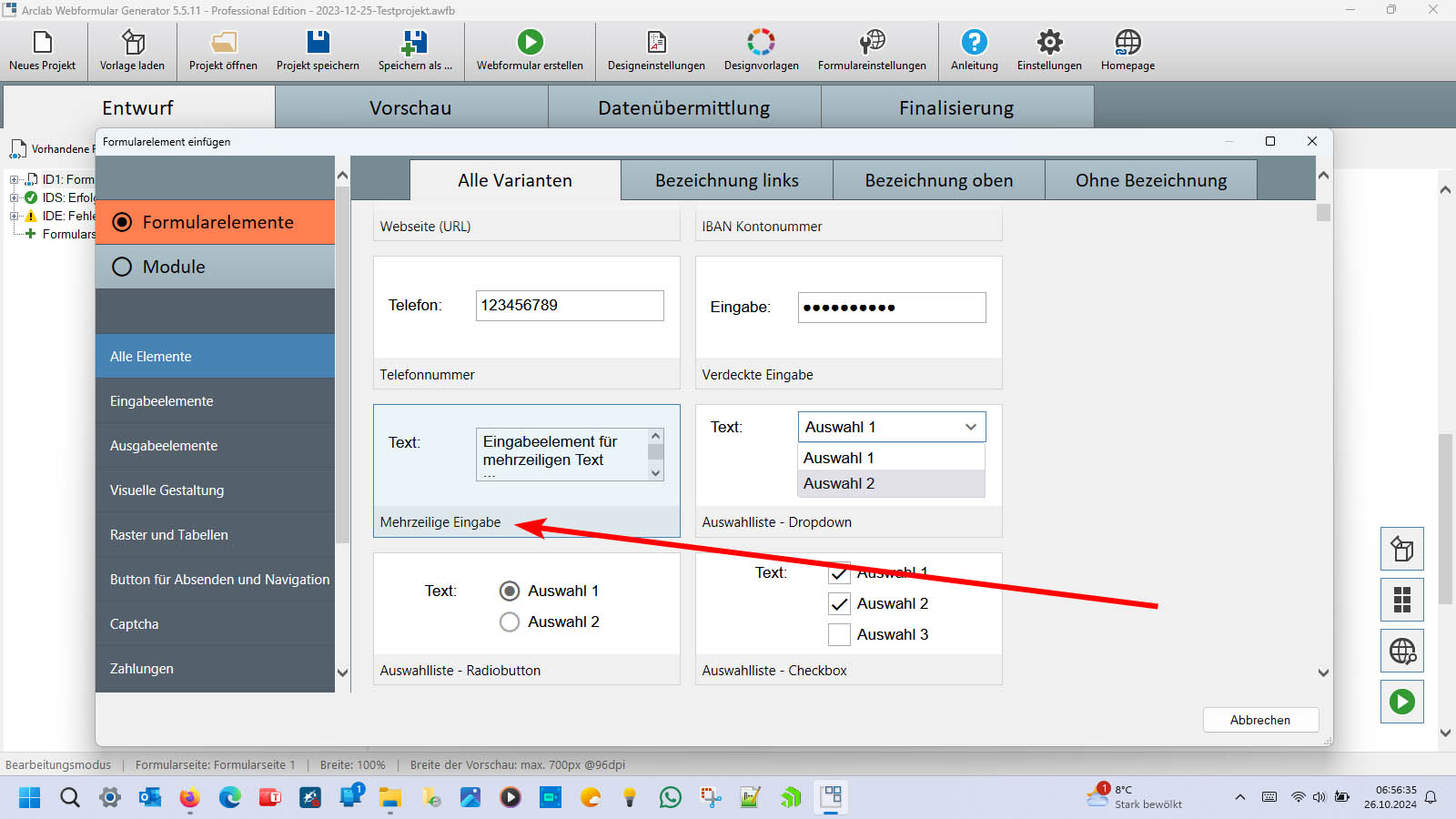The height and width of the screenshot is (819, 1456).
Task: Click the element list vertical scrollbar
Action: tap(1323, 437)
